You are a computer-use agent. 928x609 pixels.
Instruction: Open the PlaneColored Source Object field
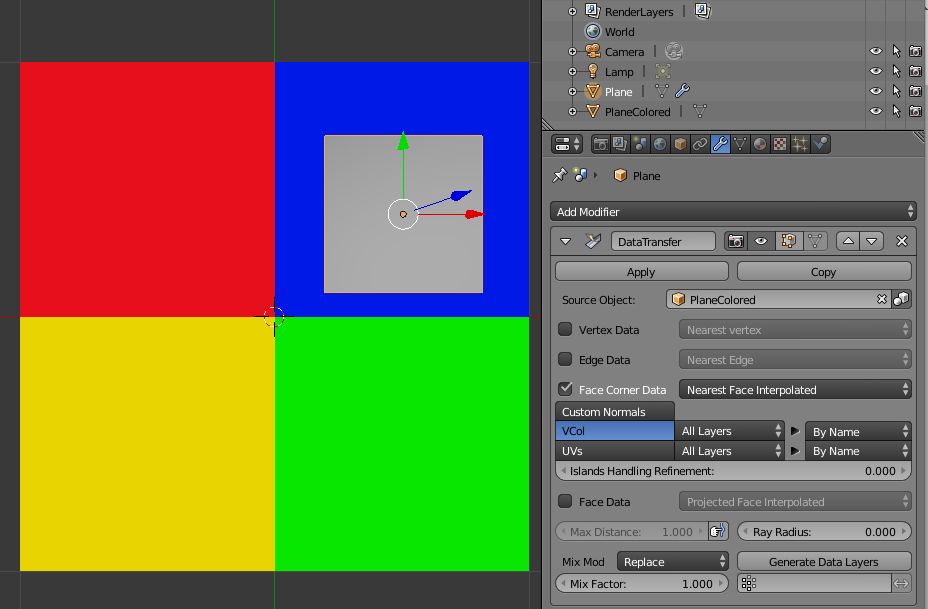pyautogui.click(x=778, y=299)
